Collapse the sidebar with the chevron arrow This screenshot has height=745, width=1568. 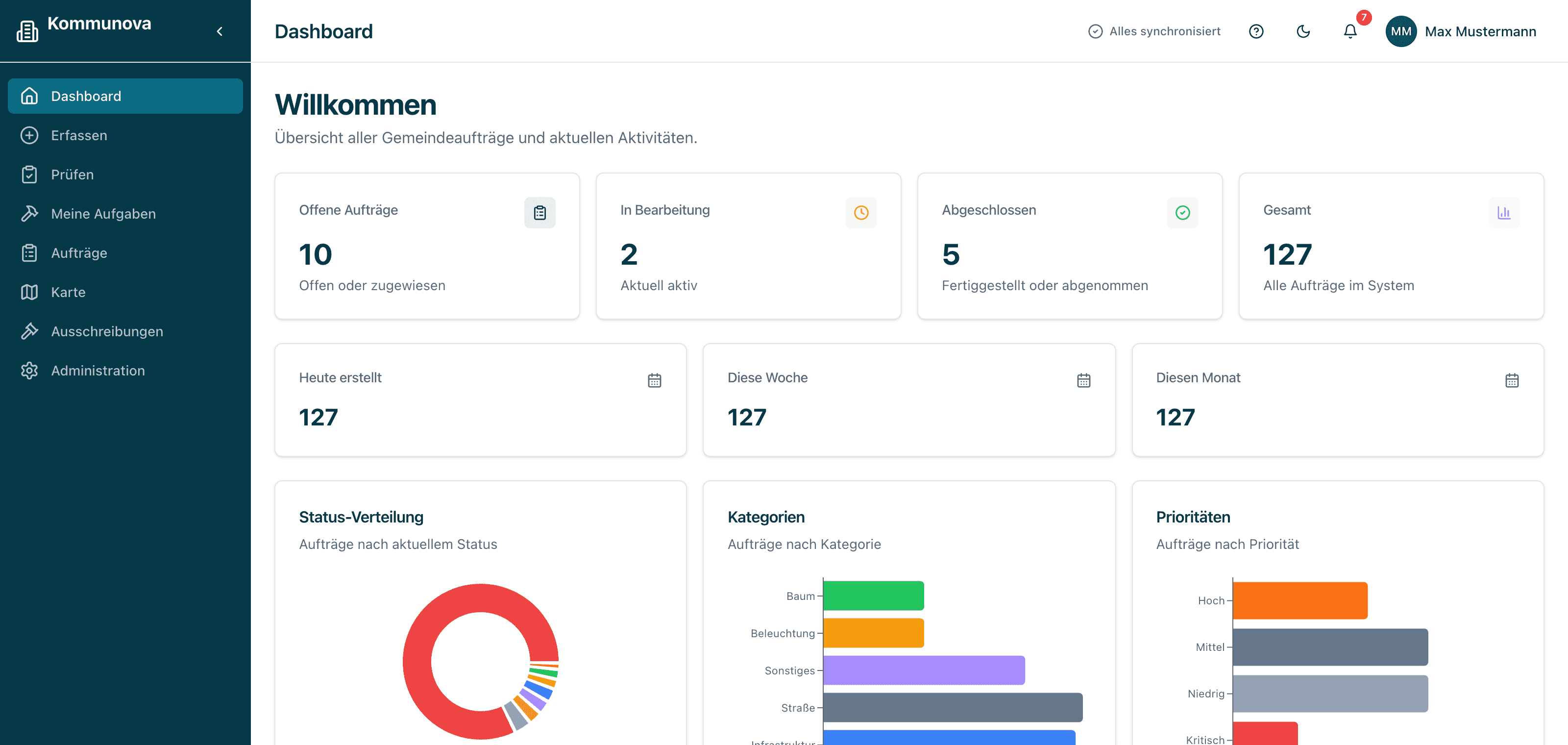(220, 31)
